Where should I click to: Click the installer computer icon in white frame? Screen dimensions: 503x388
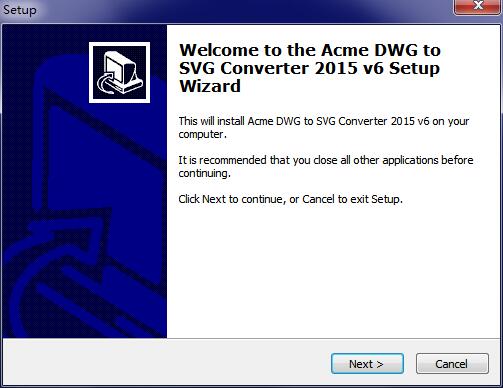tap(119, 72)
